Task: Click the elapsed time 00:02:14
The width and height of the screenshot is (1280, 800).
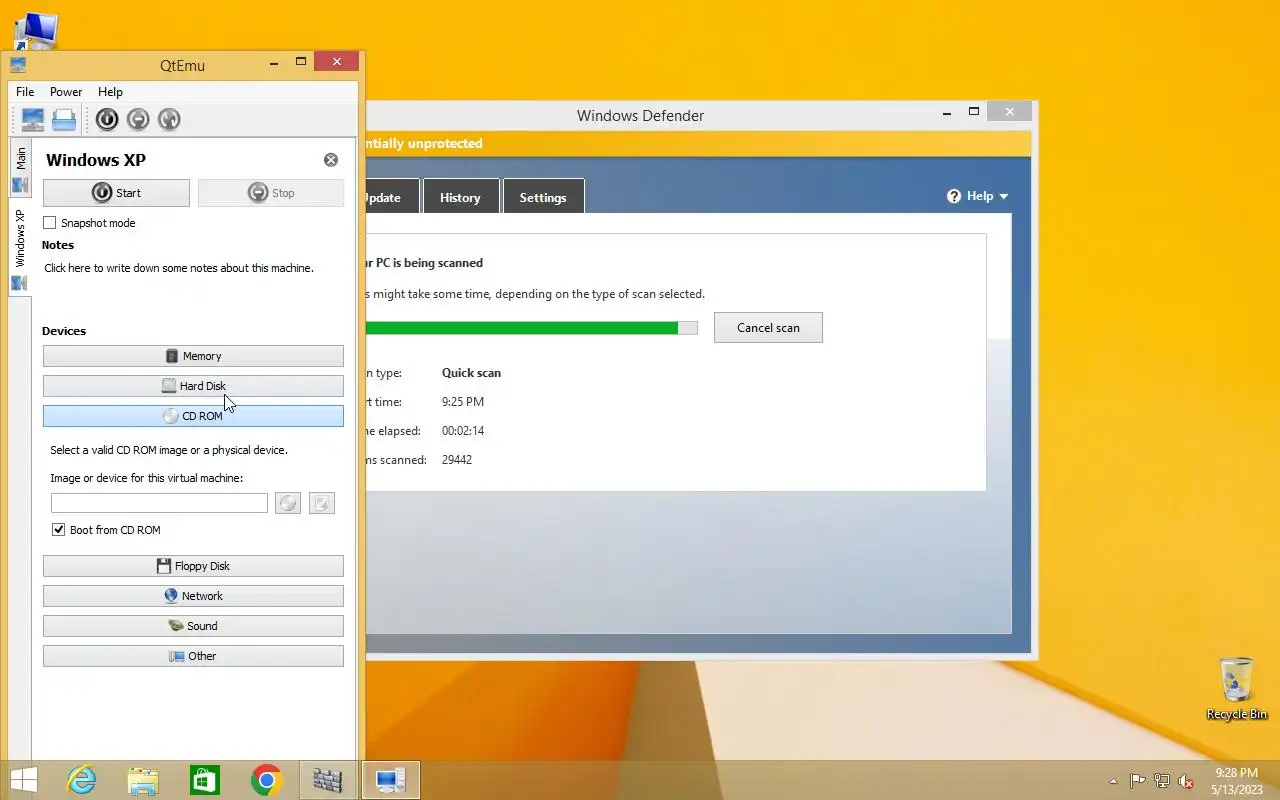Action: pos(463,431)
